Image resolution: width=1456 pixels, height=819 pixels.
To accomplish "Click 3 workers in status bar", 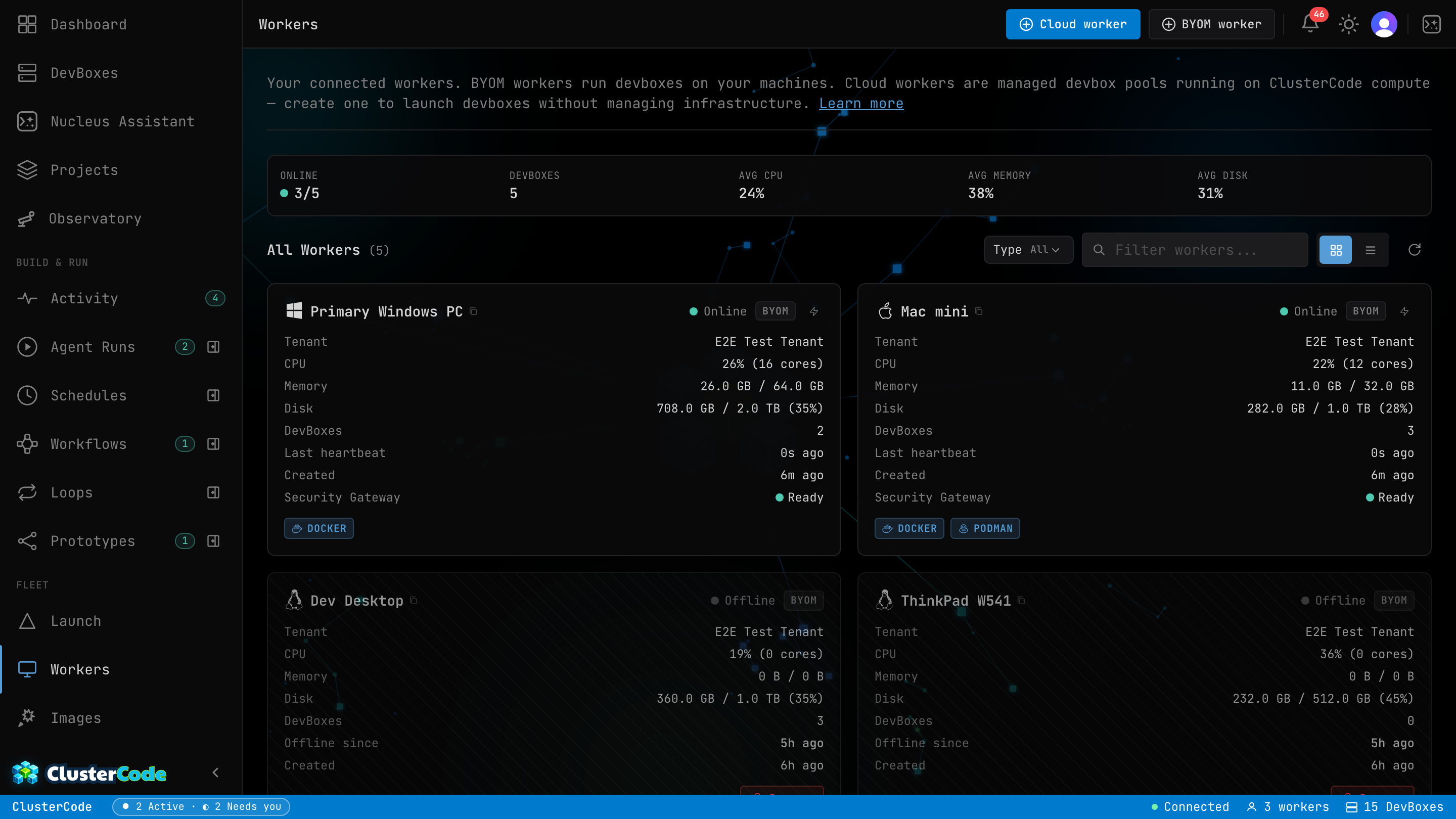I will (1288, 806).
